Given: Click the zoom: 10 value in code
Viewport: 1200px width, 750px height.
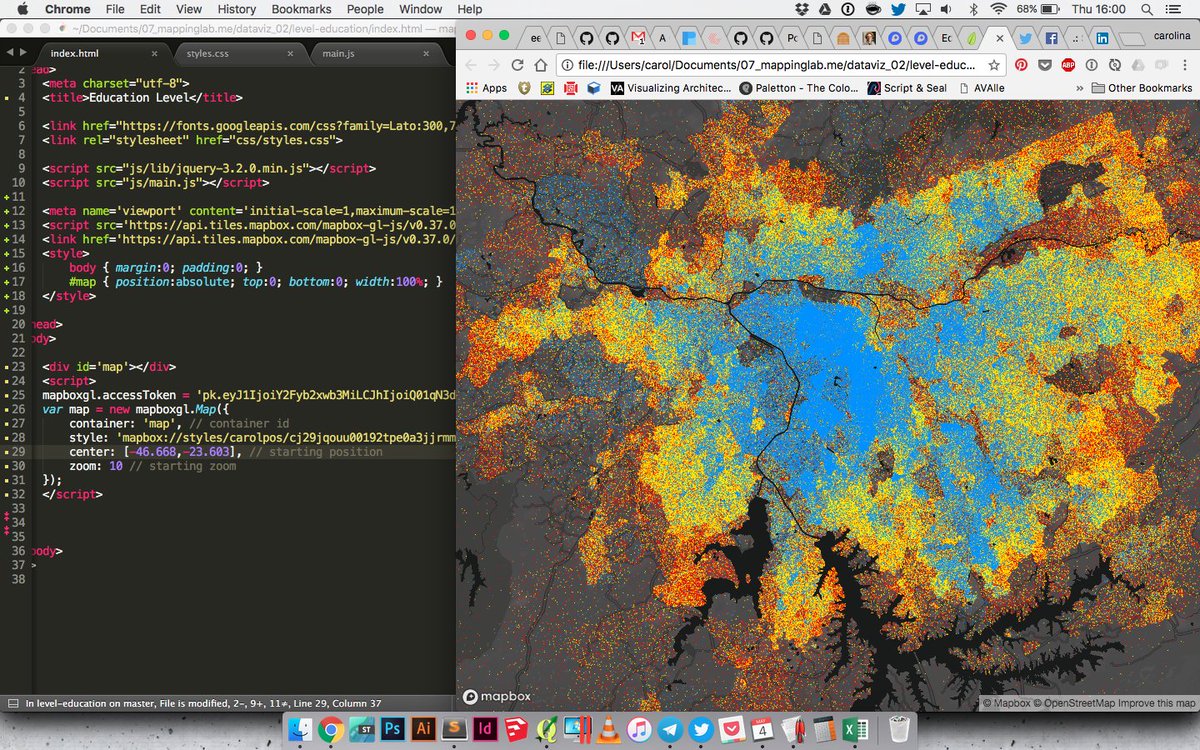Looking at the screenshot, I should [95, 466].
